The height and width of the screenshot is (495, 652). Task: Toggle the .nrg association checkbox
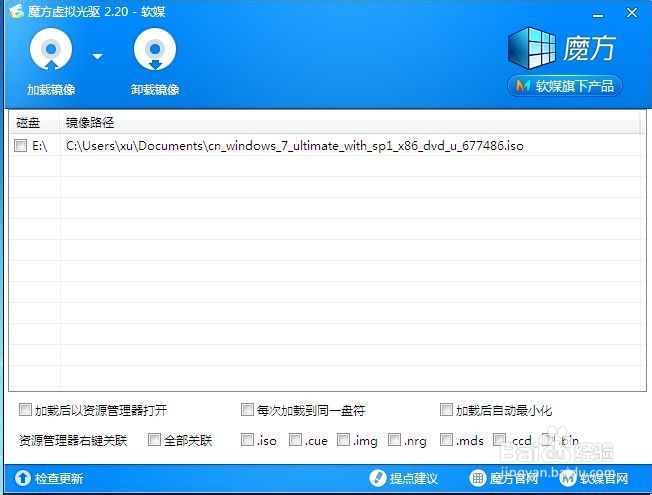[x=394, y=440]
